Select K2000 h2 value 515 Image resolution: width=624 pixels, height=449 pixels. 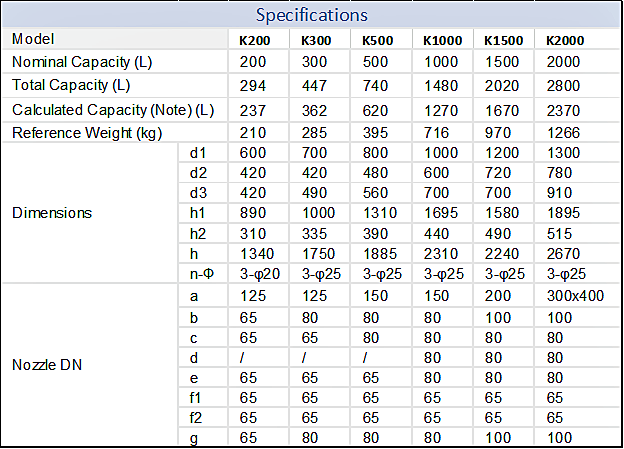(560, 234)
